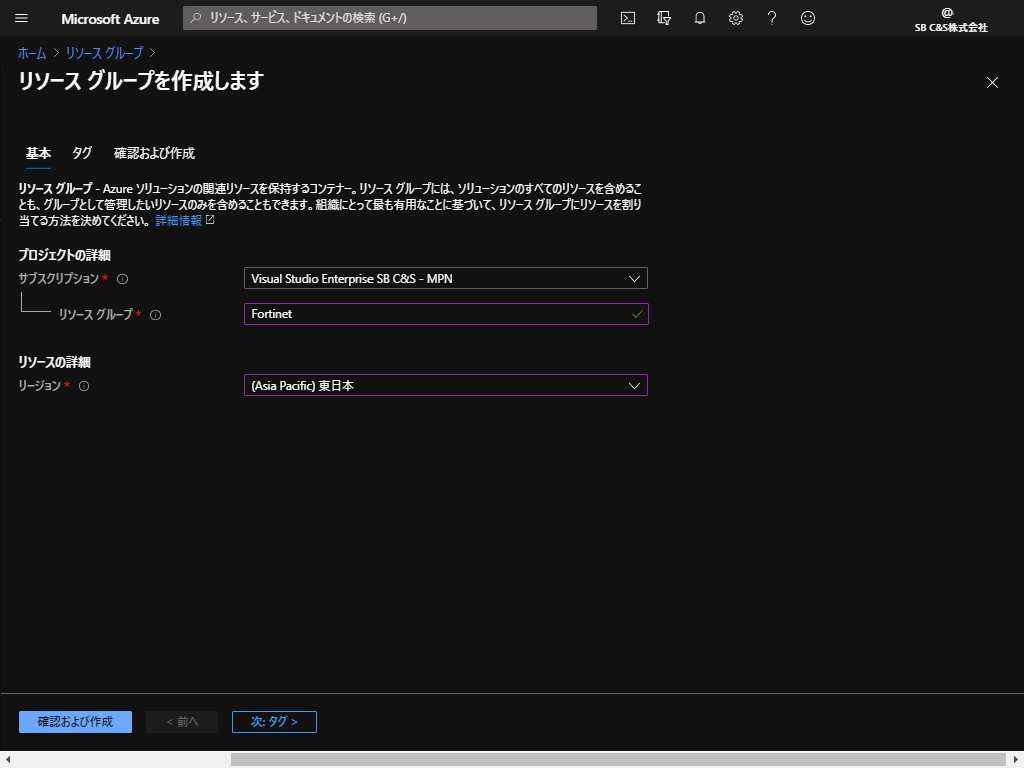The image size is (1024, 768).
Task: Click the scrollbar right arrow
Action: tap(1016, 760)
